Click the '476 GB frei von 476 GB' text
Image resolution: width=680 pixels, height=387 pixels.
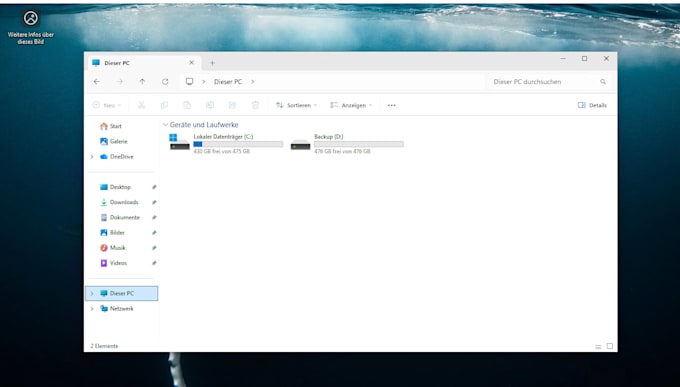342,151
